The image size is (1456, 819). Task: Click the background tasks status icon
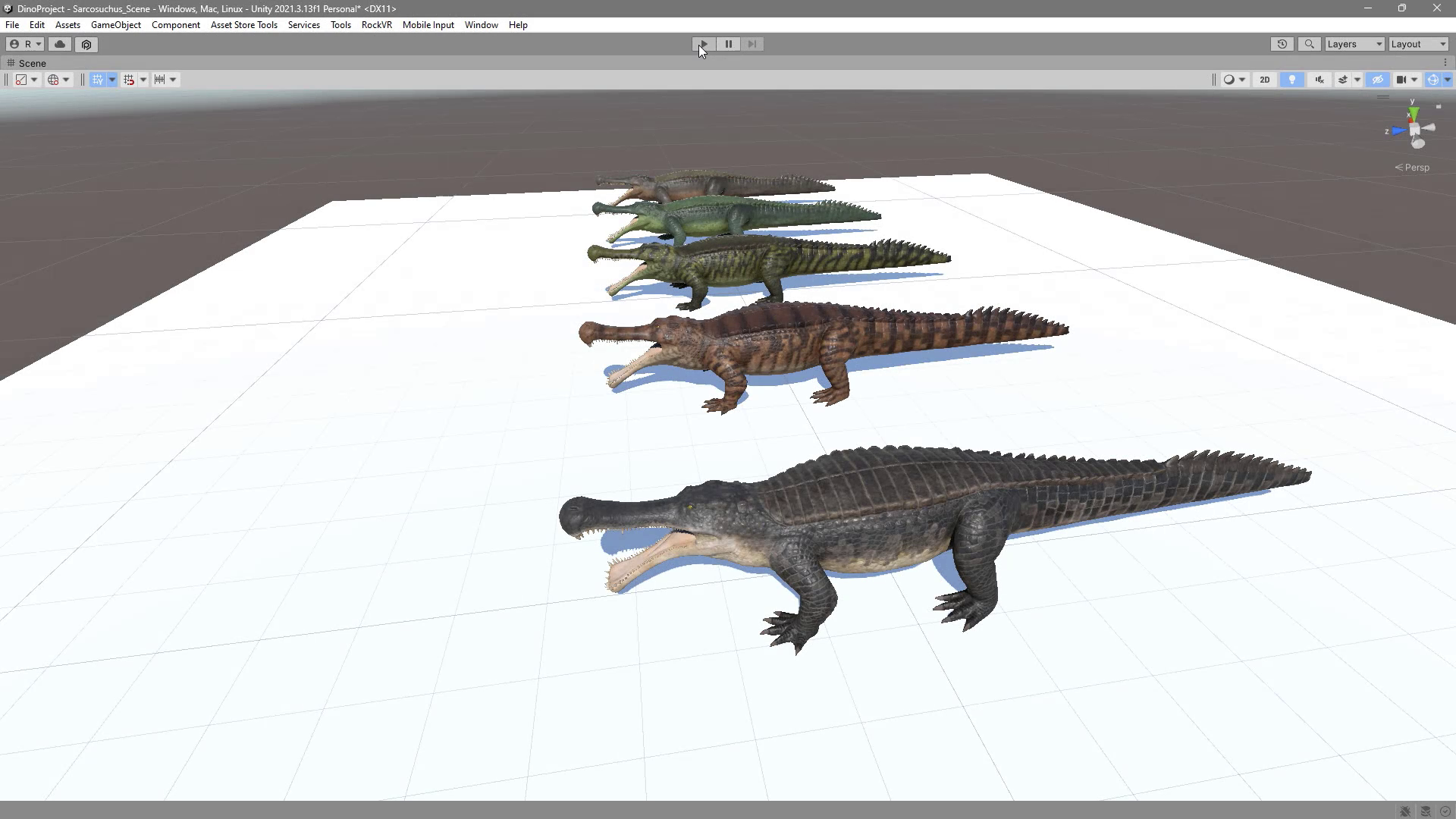point(1445,811)
